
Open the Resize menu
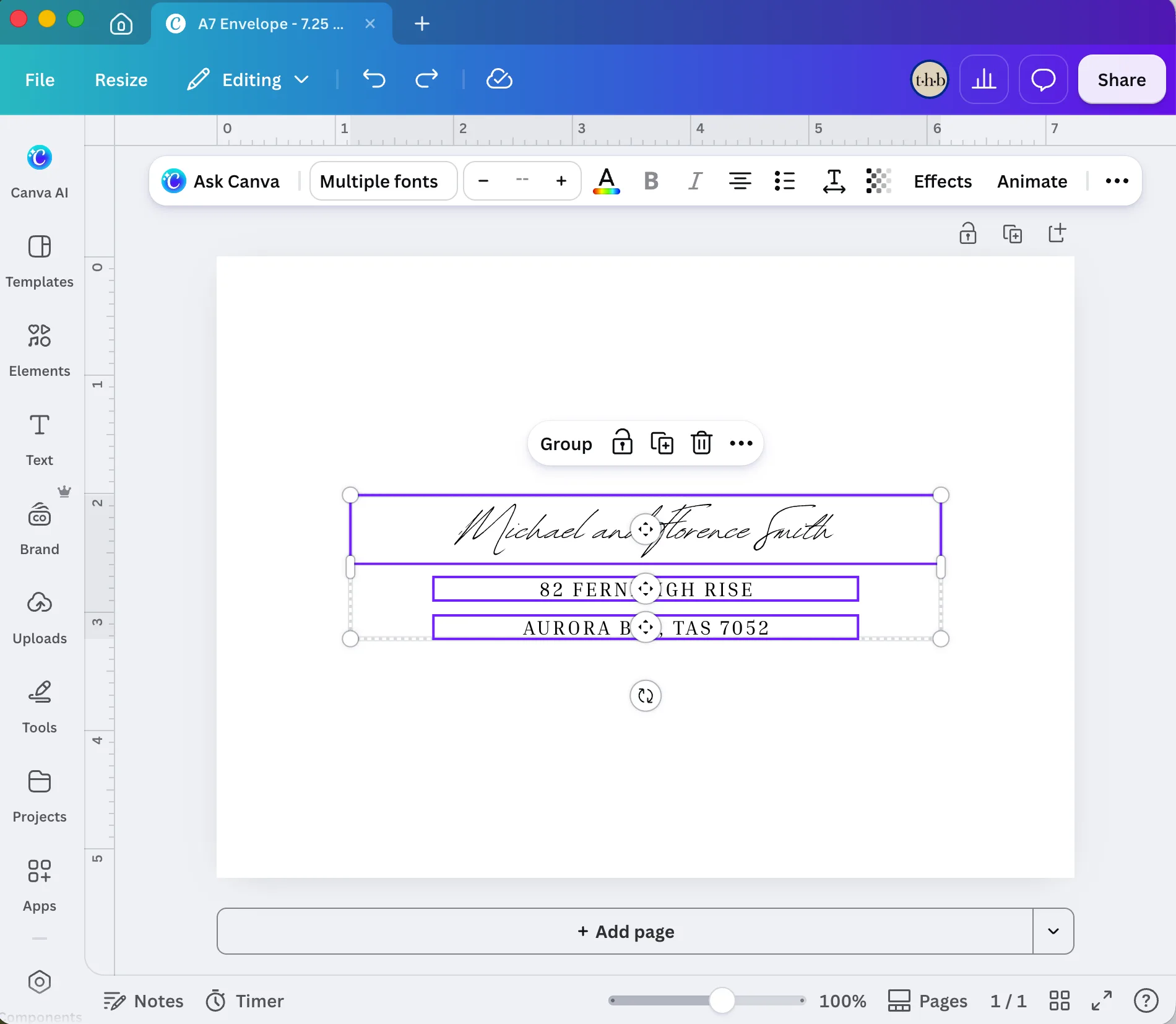coord(121,80)
